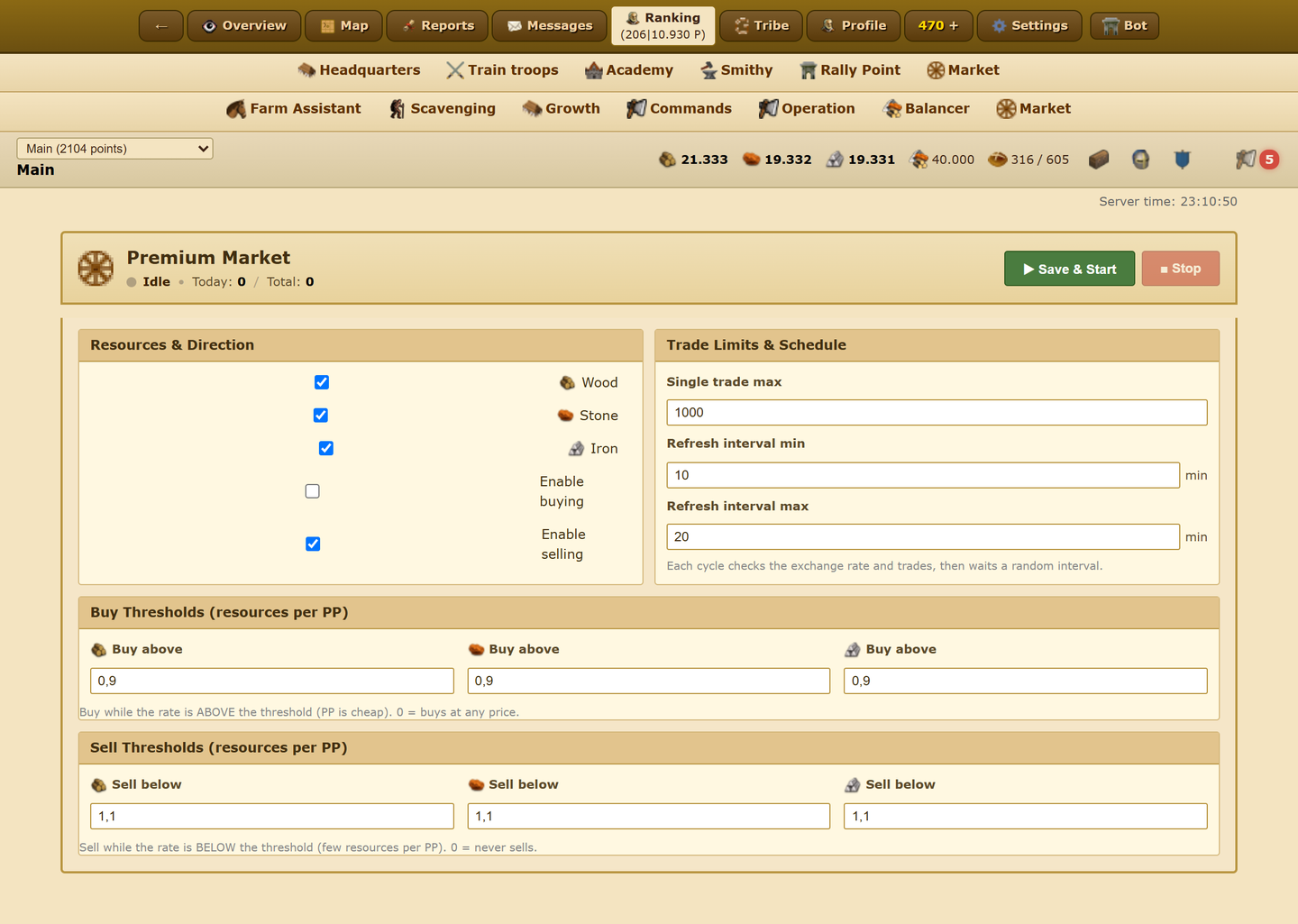Open the Academy link
This screenshot has width=1298, height=924.
click(x=629, y=70)
